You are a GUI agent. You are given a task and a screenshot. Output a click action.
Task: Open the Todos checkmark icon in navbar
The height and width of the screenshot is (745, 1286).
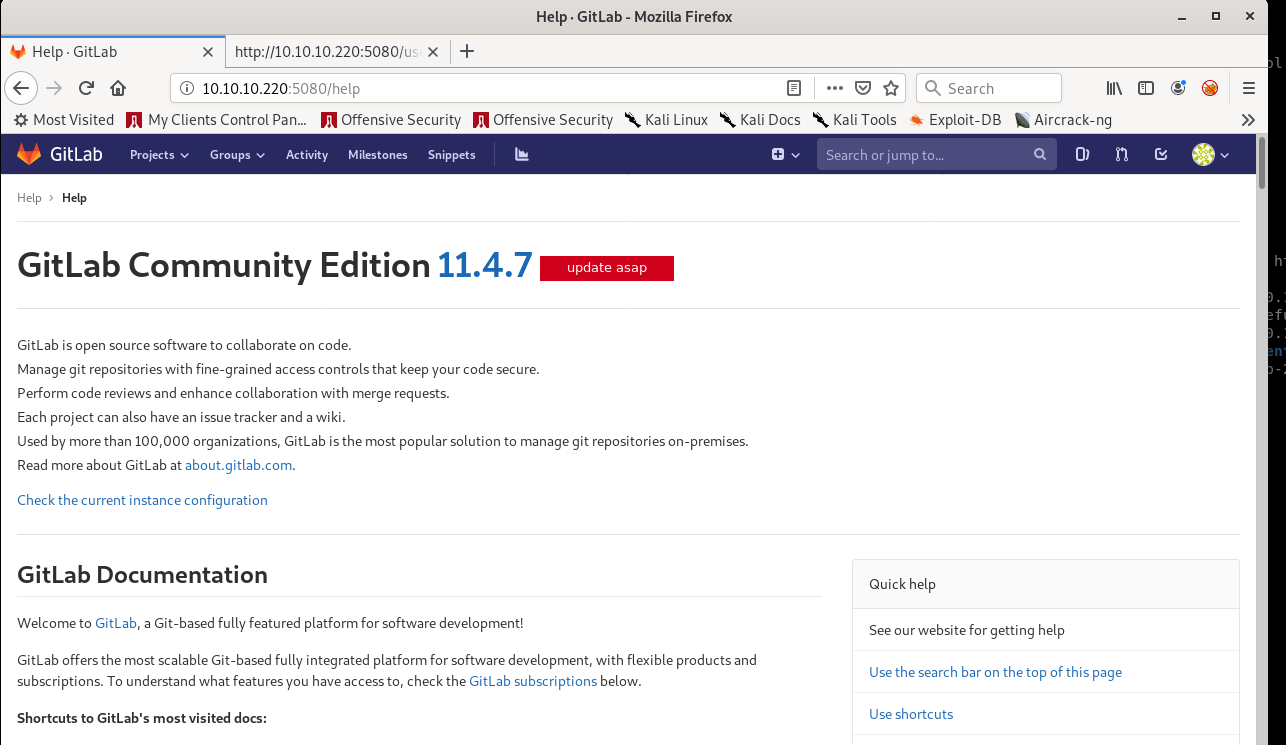[x=1161, y=154]
